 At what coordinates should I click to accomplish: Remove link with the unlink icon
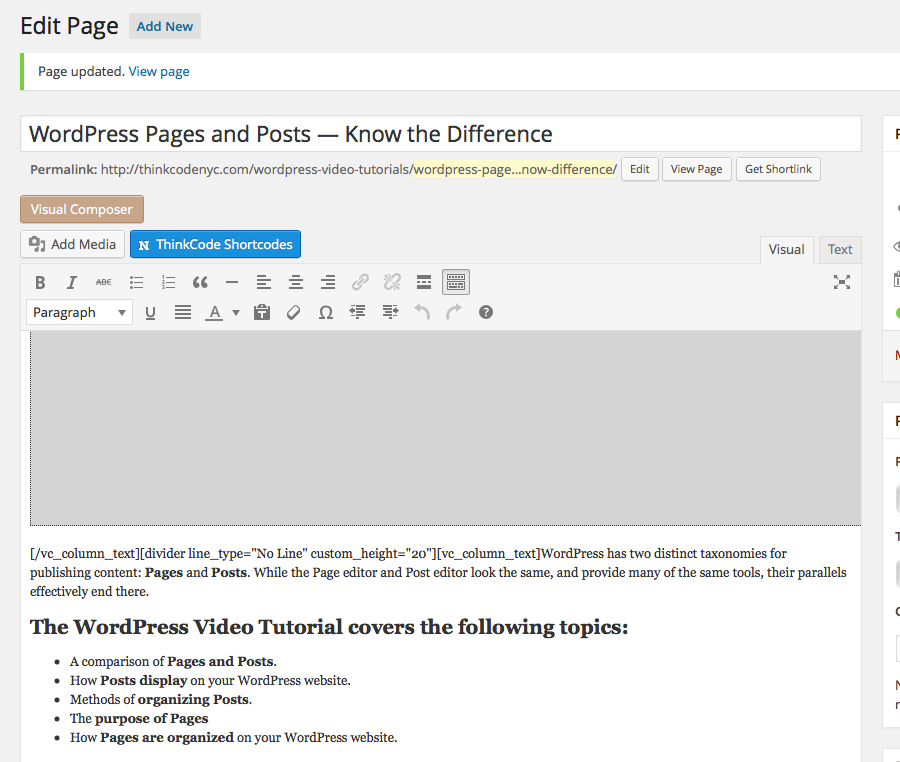point(392,282)
